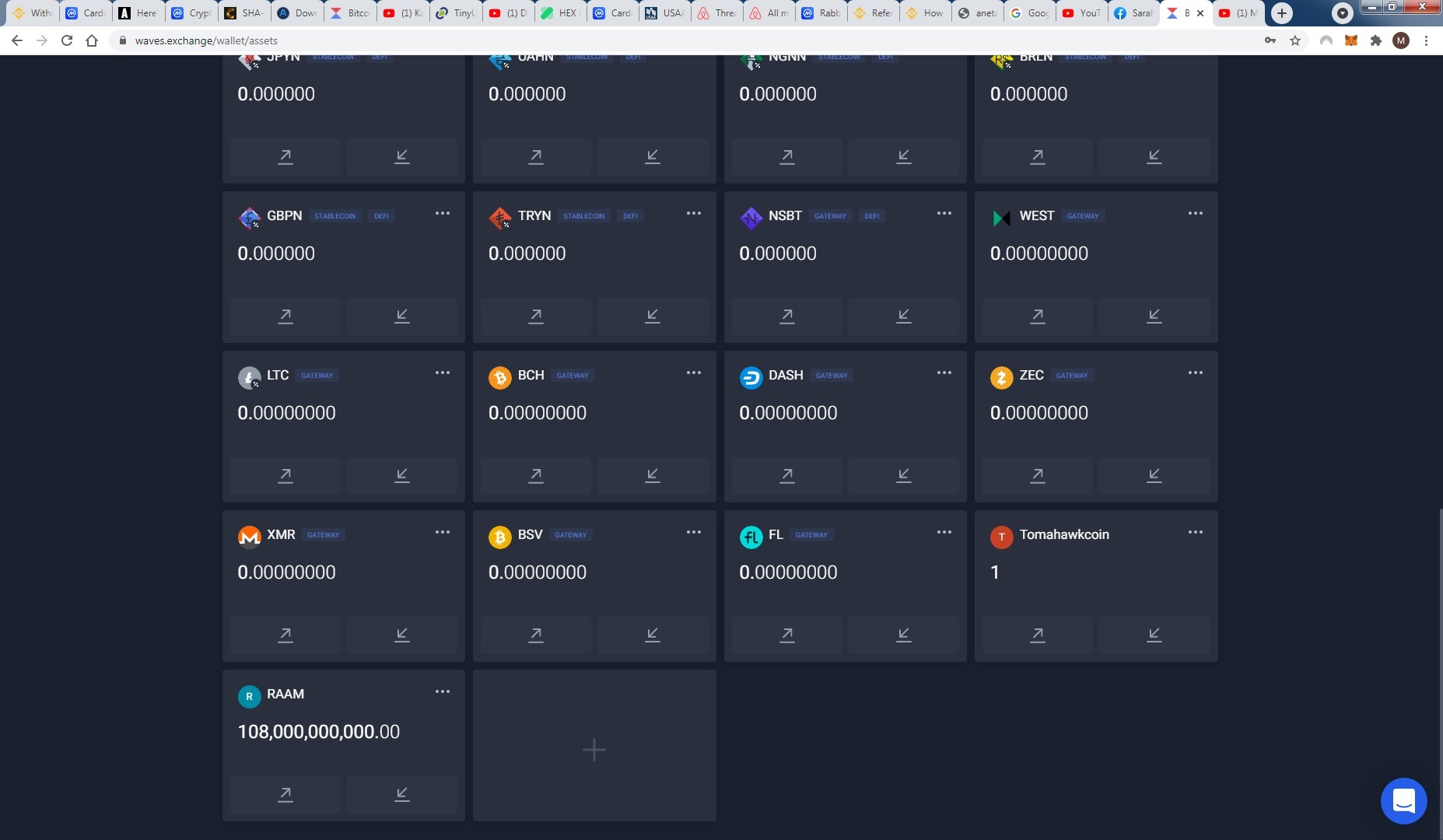Screen dimensions: 1443x840
Task: Open the three-dot menu on GBPN card
Action: pos(443,213)
